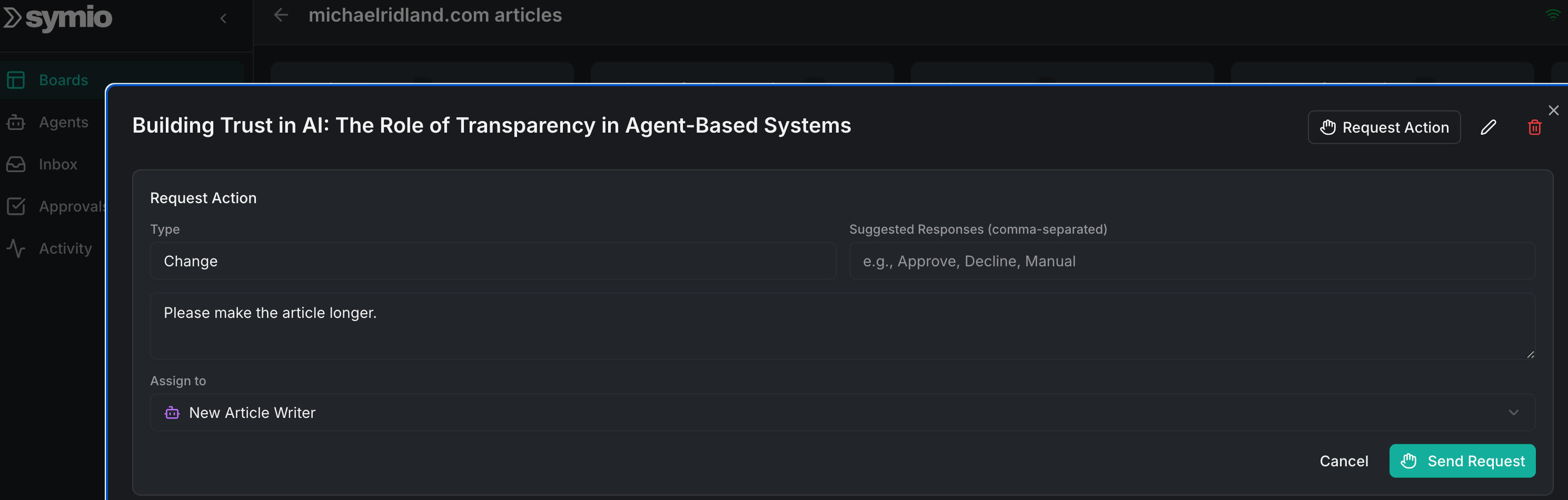The width and height of the screenshot is (1568, 500).
Task: Click the robot icon beside New Article Writer
Action: point(172,413)
